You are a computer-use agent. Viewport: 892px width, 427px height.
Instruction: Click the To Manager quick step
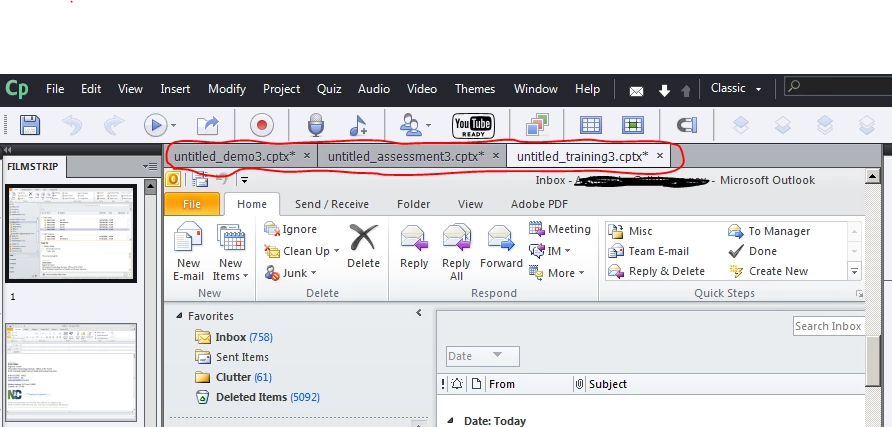769,231
